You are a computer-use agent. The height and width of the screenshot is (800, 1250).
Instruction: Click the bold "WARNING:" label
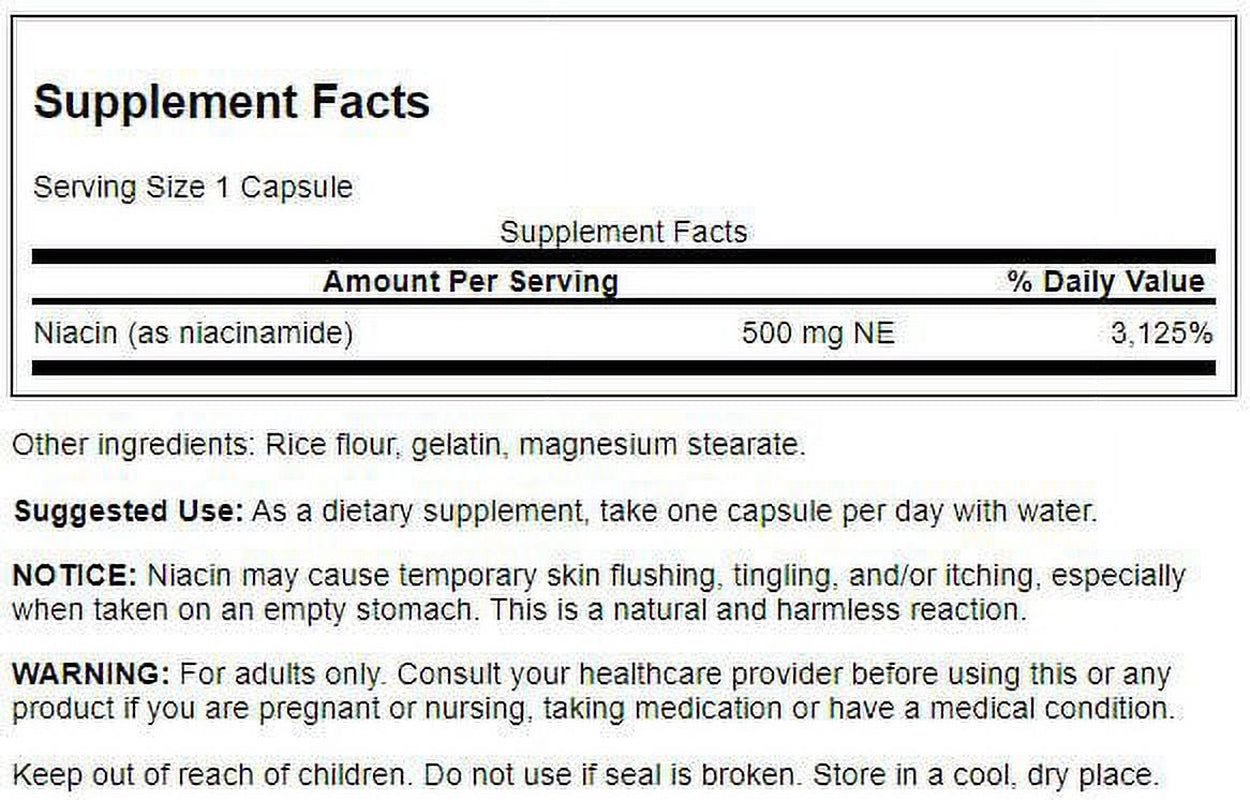click(85, 674)
